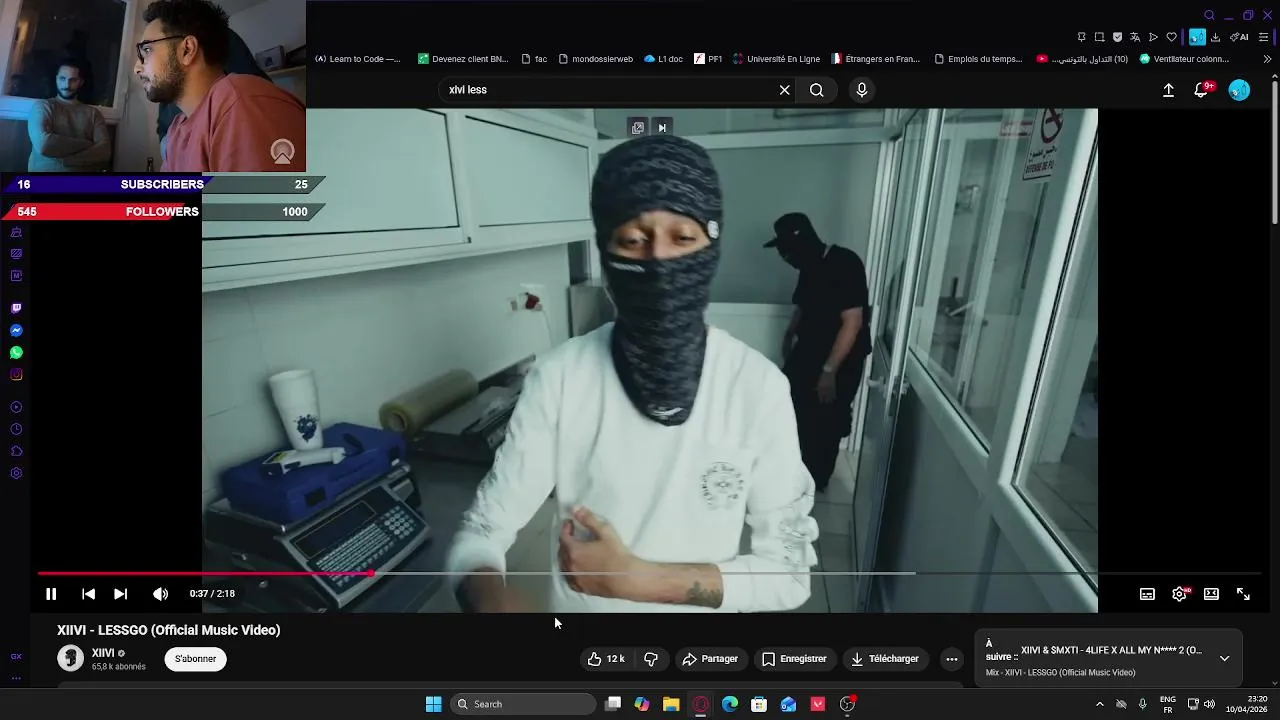Open the Ventilateur colonn bookmark
This screenshot has width=1280, height=720.
1184,59
